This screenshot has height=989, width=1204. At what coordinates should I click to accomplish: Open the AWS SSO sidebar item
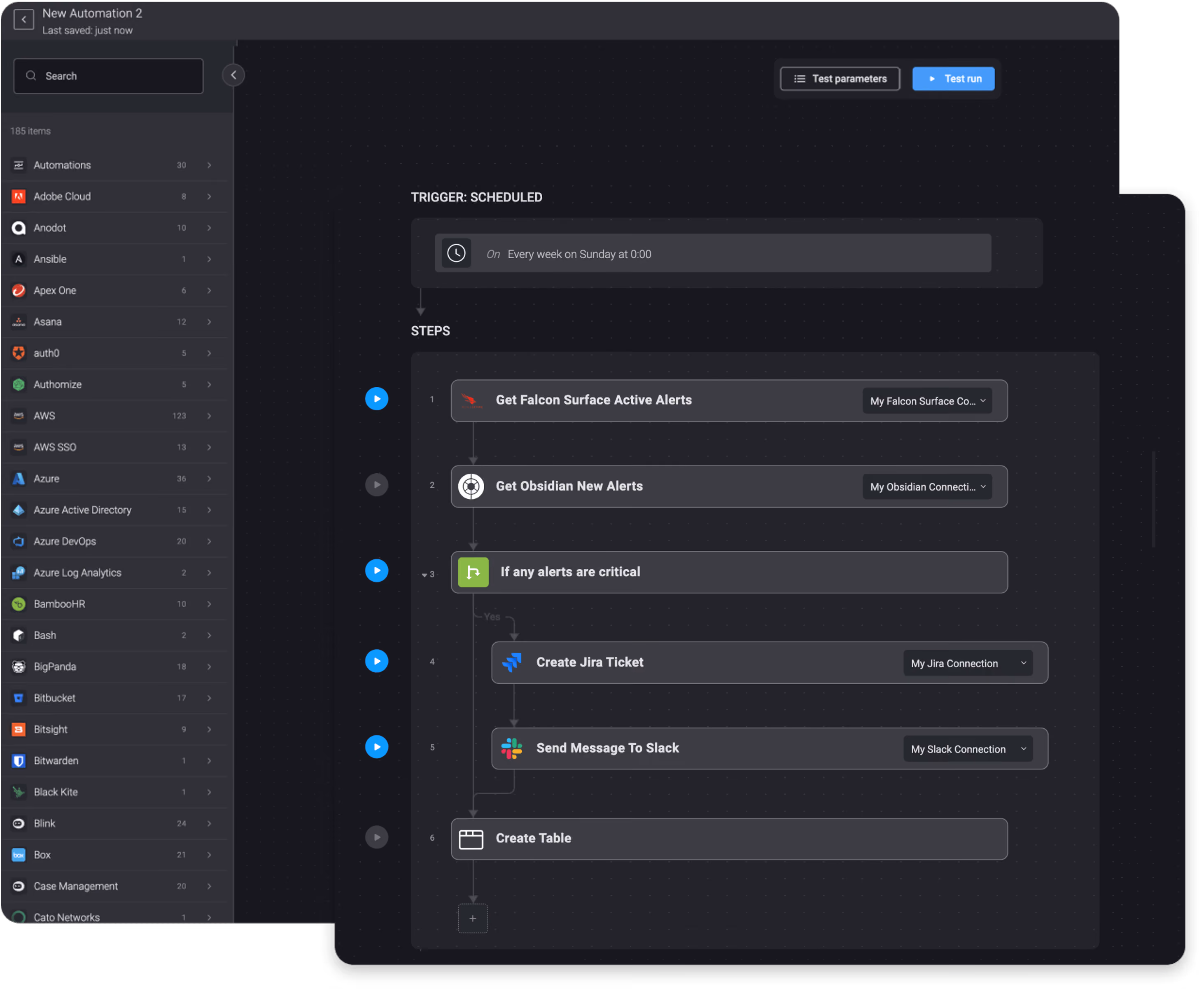[114, 447]
